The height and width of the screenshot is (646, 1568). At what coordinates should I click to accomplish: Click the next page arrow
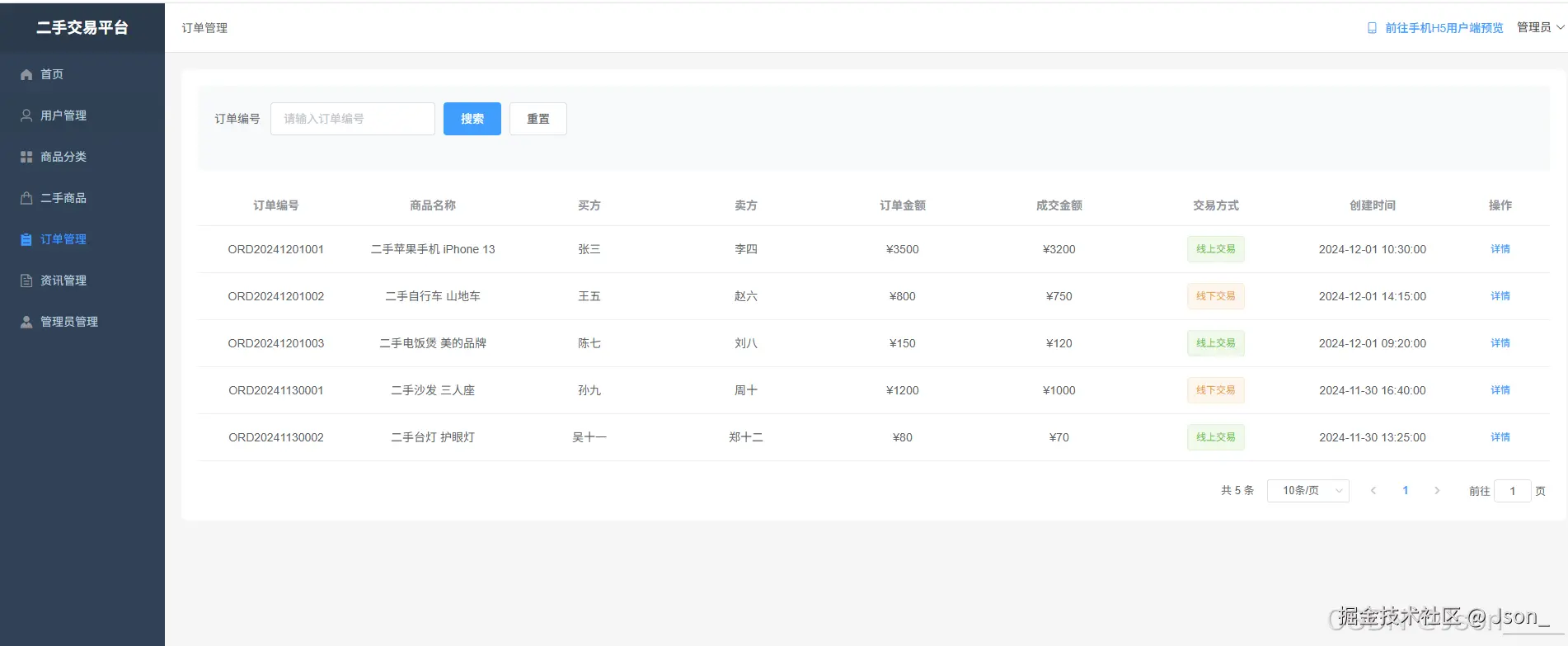(1437, 491)
